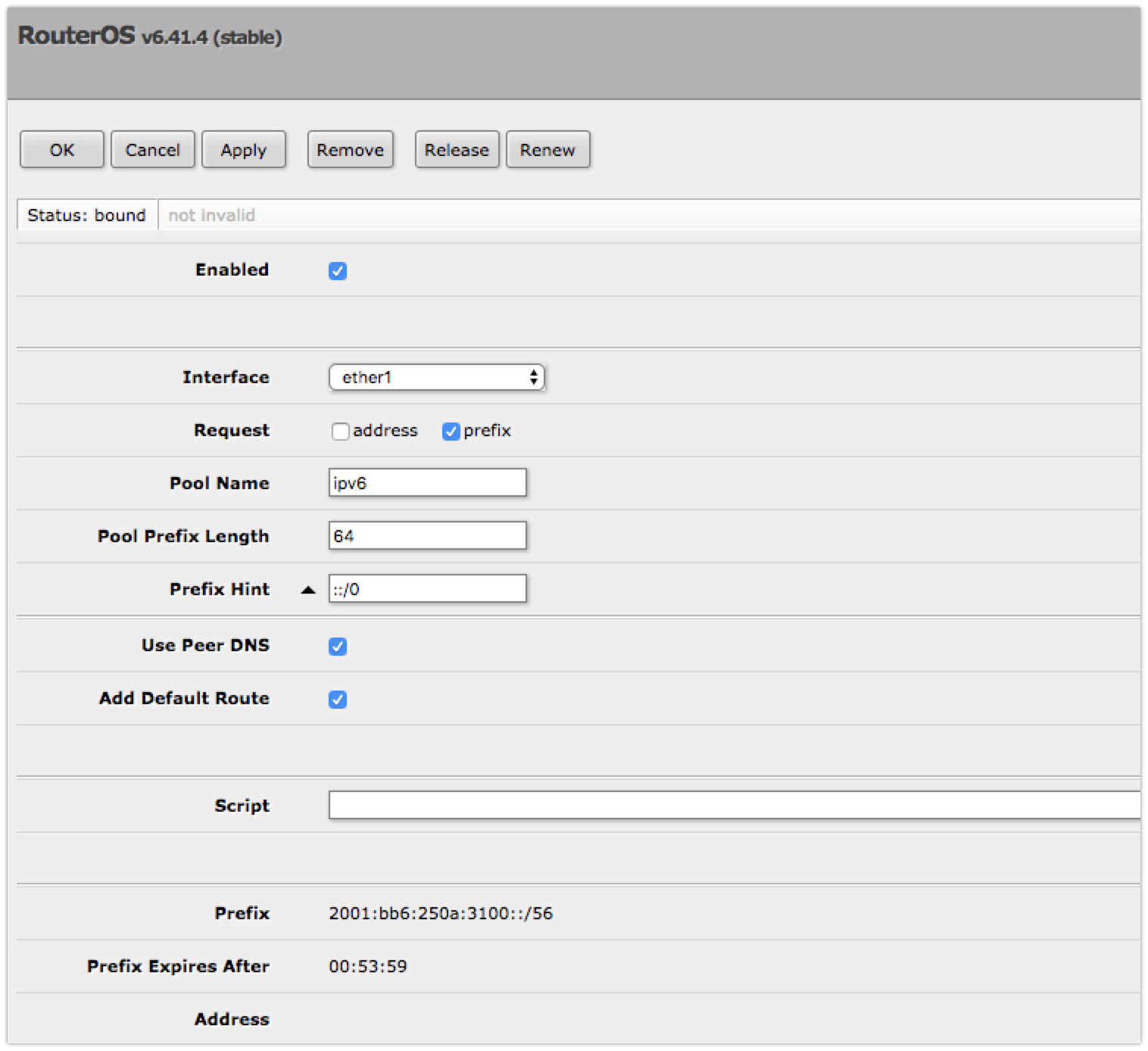Check the Request address option
The width and height of the screenshot is (1148, 1051).
point(341,431)
